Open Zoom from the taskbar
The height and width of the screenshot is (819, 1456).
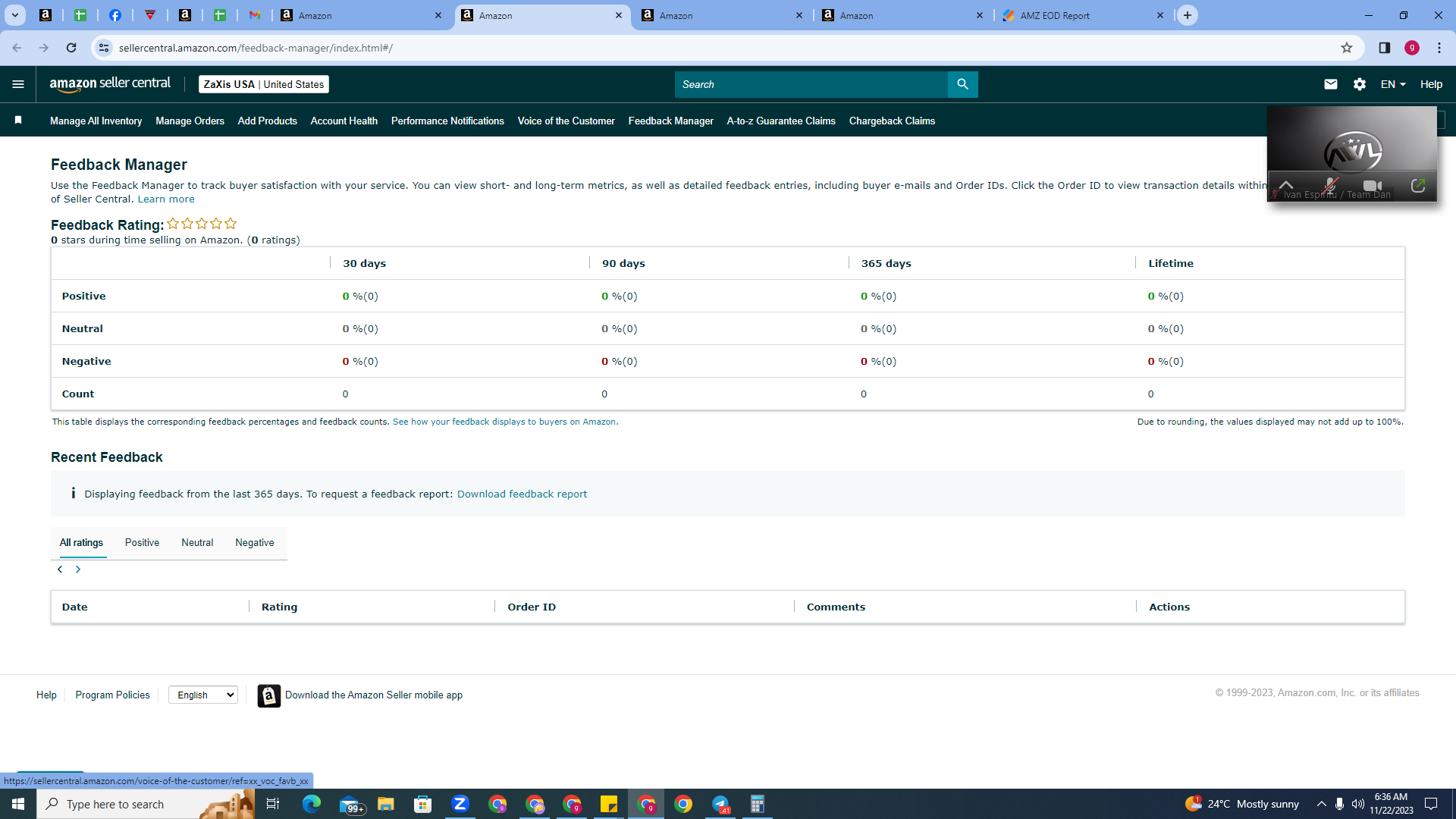click(x=460, y=804)
